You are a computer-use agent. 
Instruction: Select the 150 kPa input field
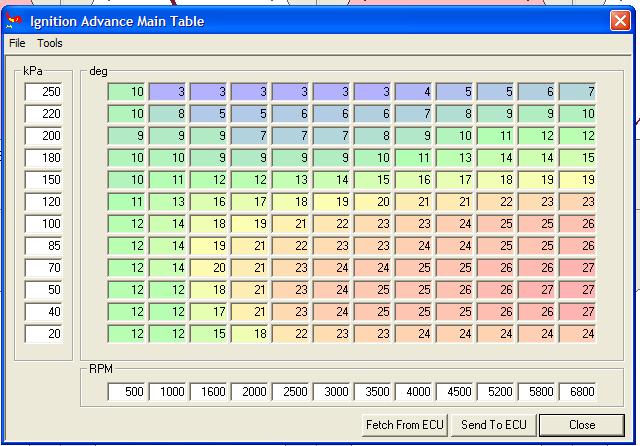pyautogui.click(x=43, y=180)
